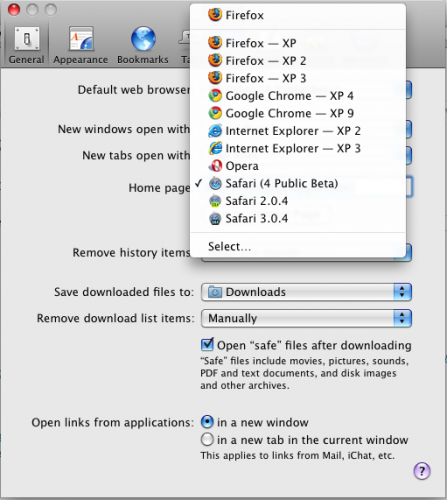Click the 'New windows open with' label
447x500 pixels.
(124, 129)
